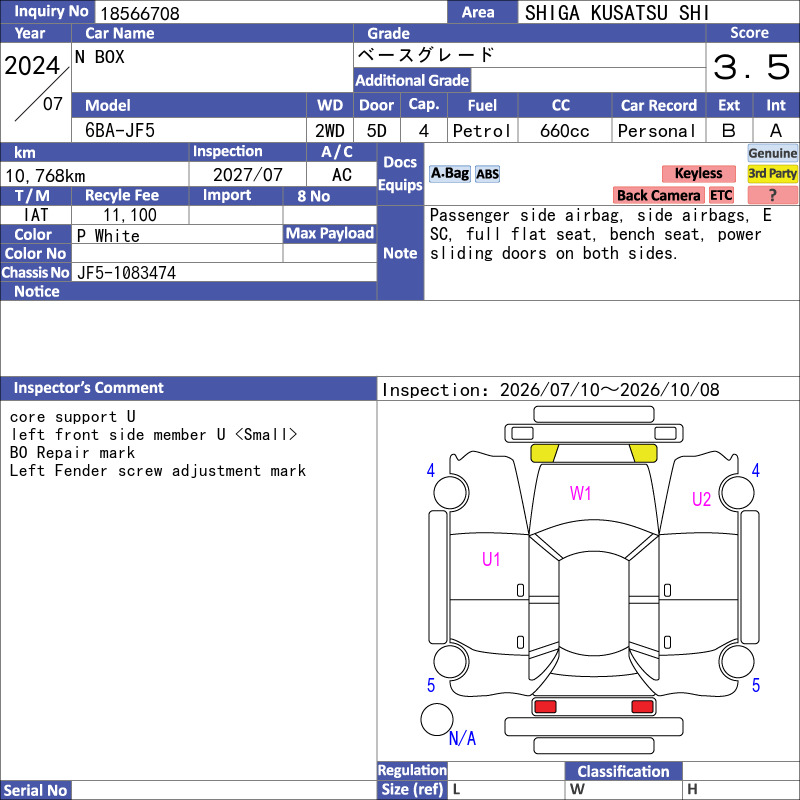Click the Note text about airbags

[x=601, y=234]
